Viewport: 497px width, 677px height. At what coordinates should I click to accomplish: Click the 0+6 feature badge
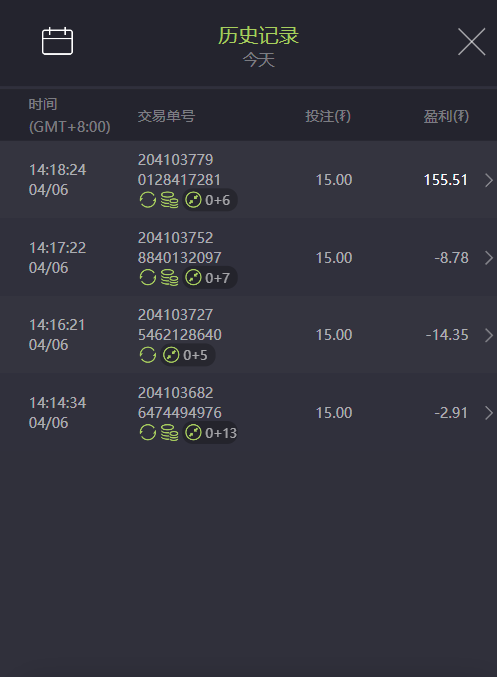209,200
